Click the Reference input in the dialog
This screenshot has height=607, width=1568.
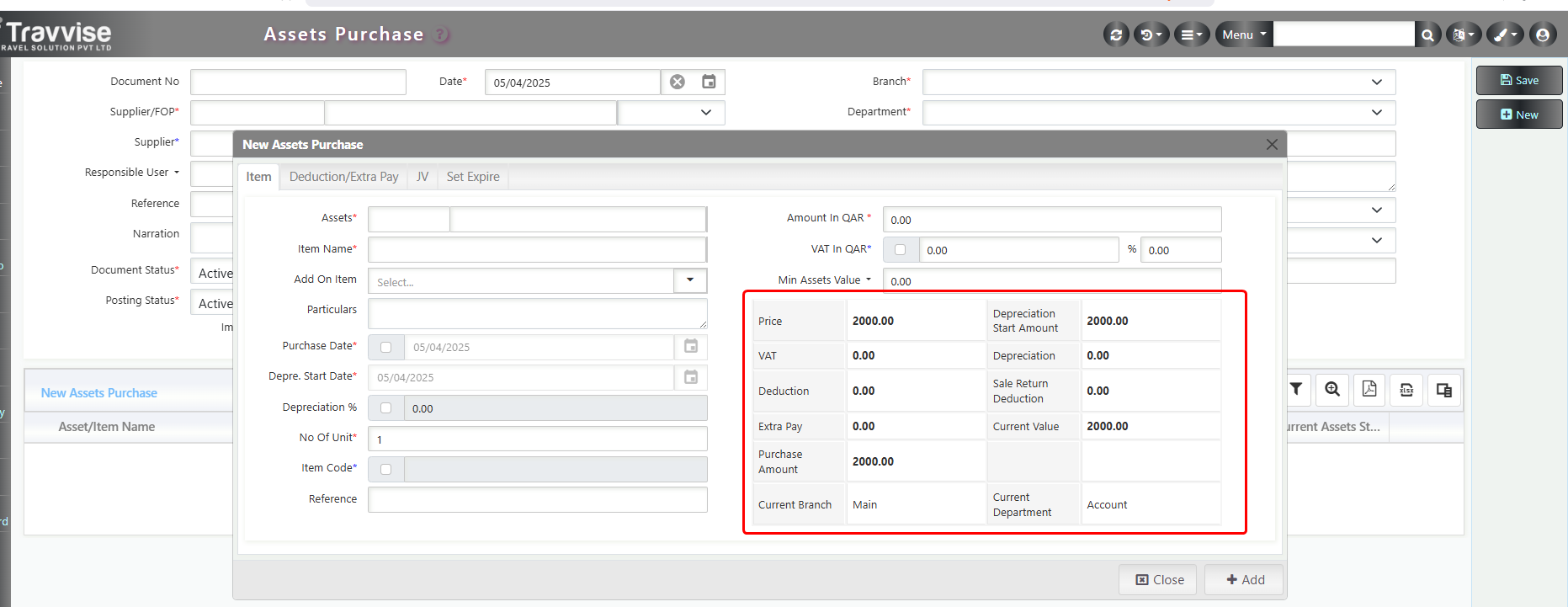(538, 499)
